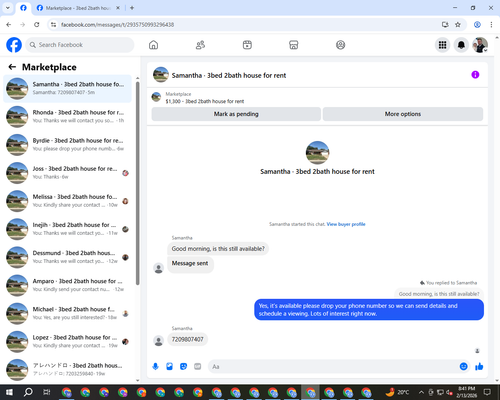
Task: Open the Reels video icon
Action: (x=247, y=45)
